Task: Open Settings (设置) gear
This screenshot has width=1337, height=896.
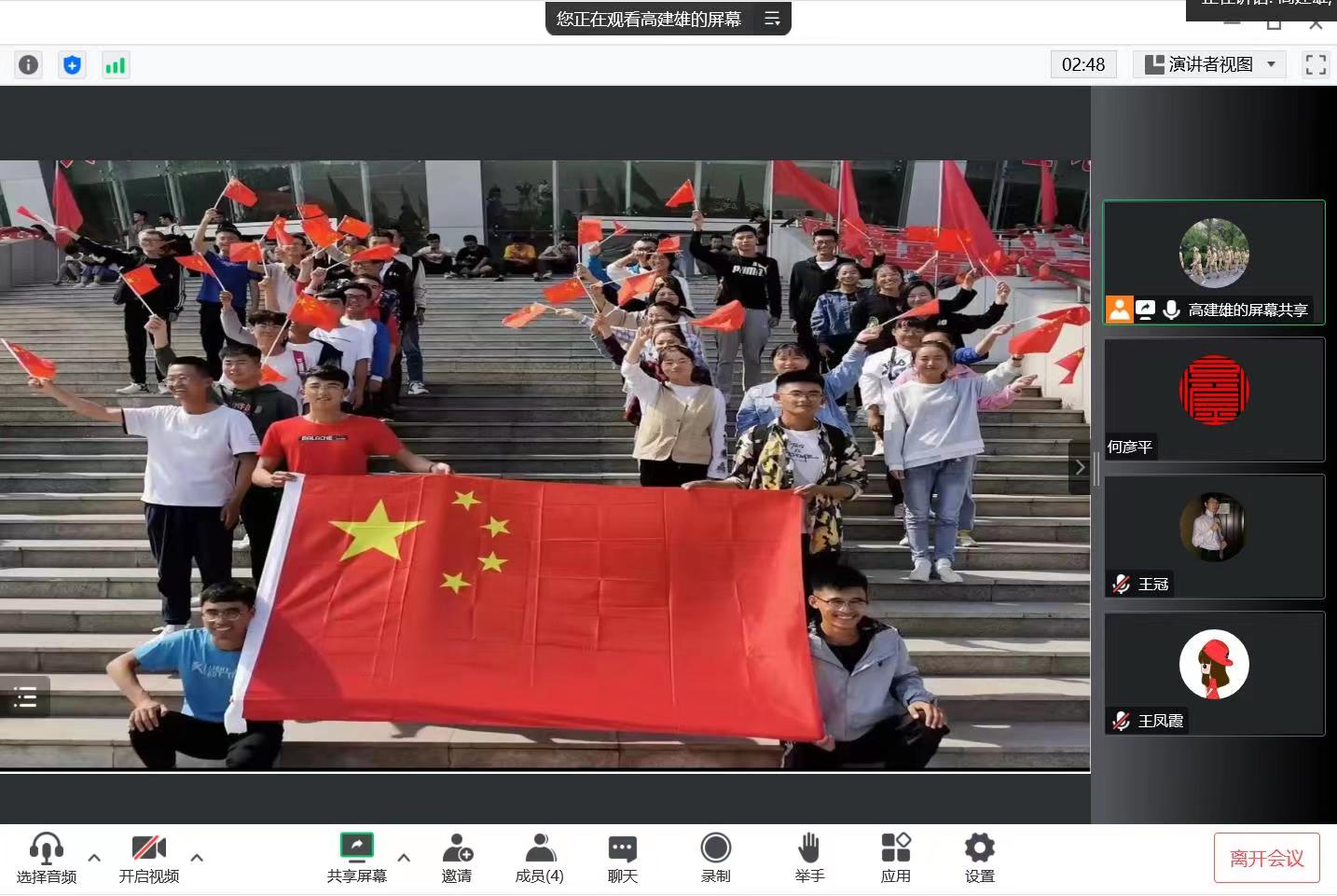Action: [x=979, y=858]
